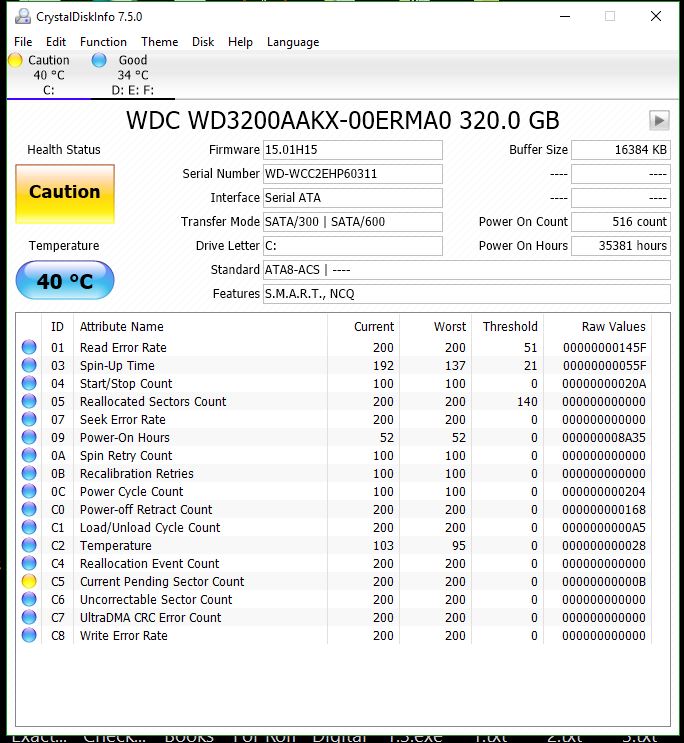Click raw value 00000000000B
This screenshot has height=743, width=684.
click(604, 581)
